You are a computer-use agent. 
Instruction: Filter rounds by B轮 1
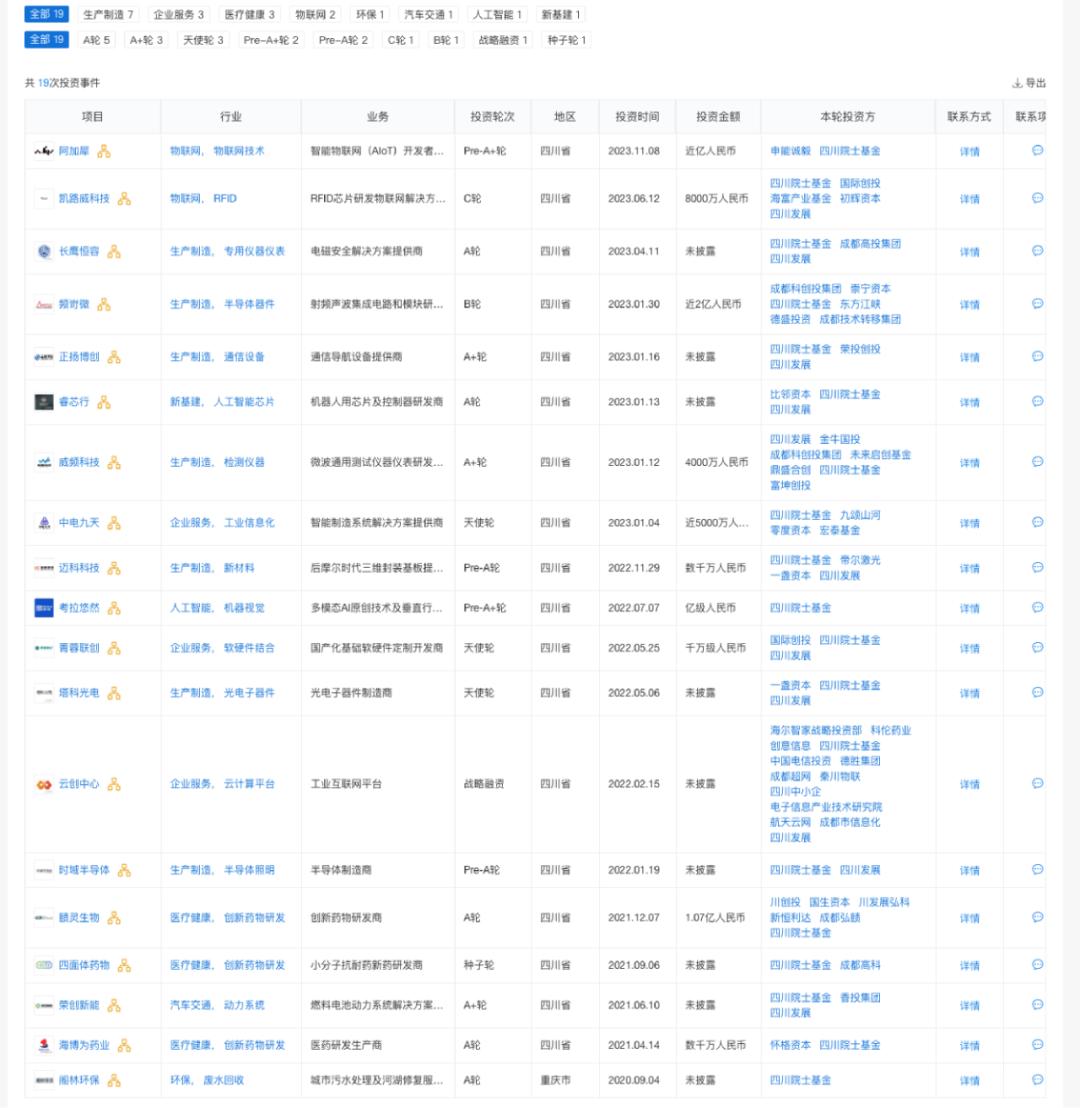446,40
